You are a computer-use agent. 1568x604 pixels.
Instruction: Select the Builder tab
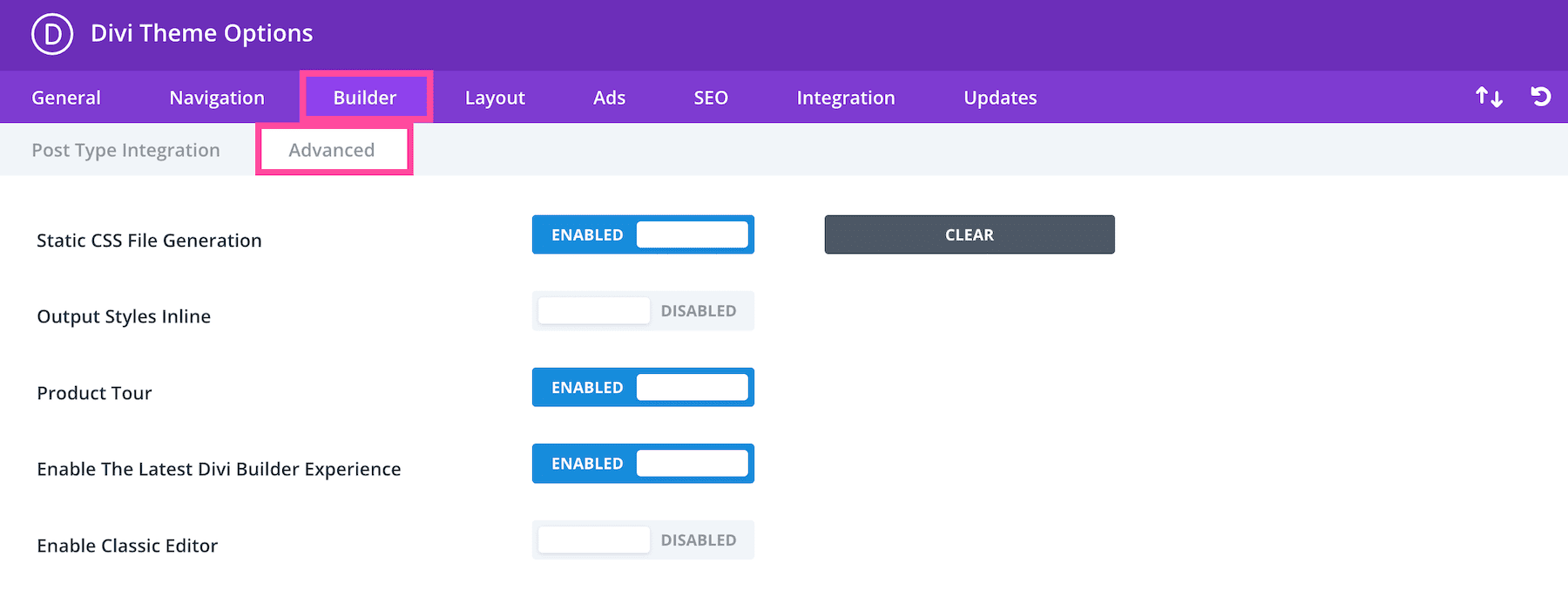(365, 98)
